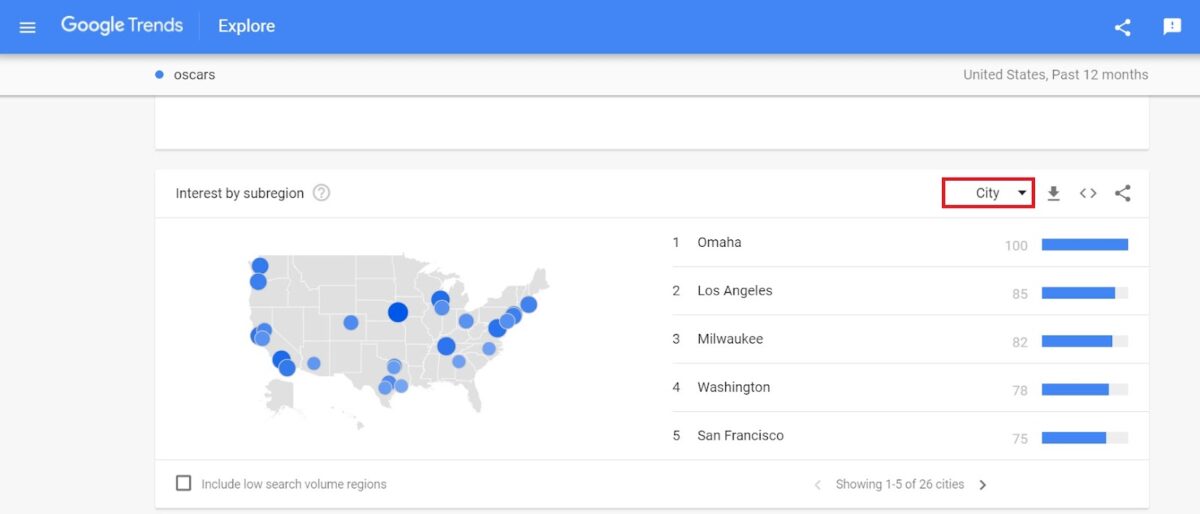Screen dimensions: 1200x514
Task: Click Milwaukee in the list
Action: click(730, 339)
